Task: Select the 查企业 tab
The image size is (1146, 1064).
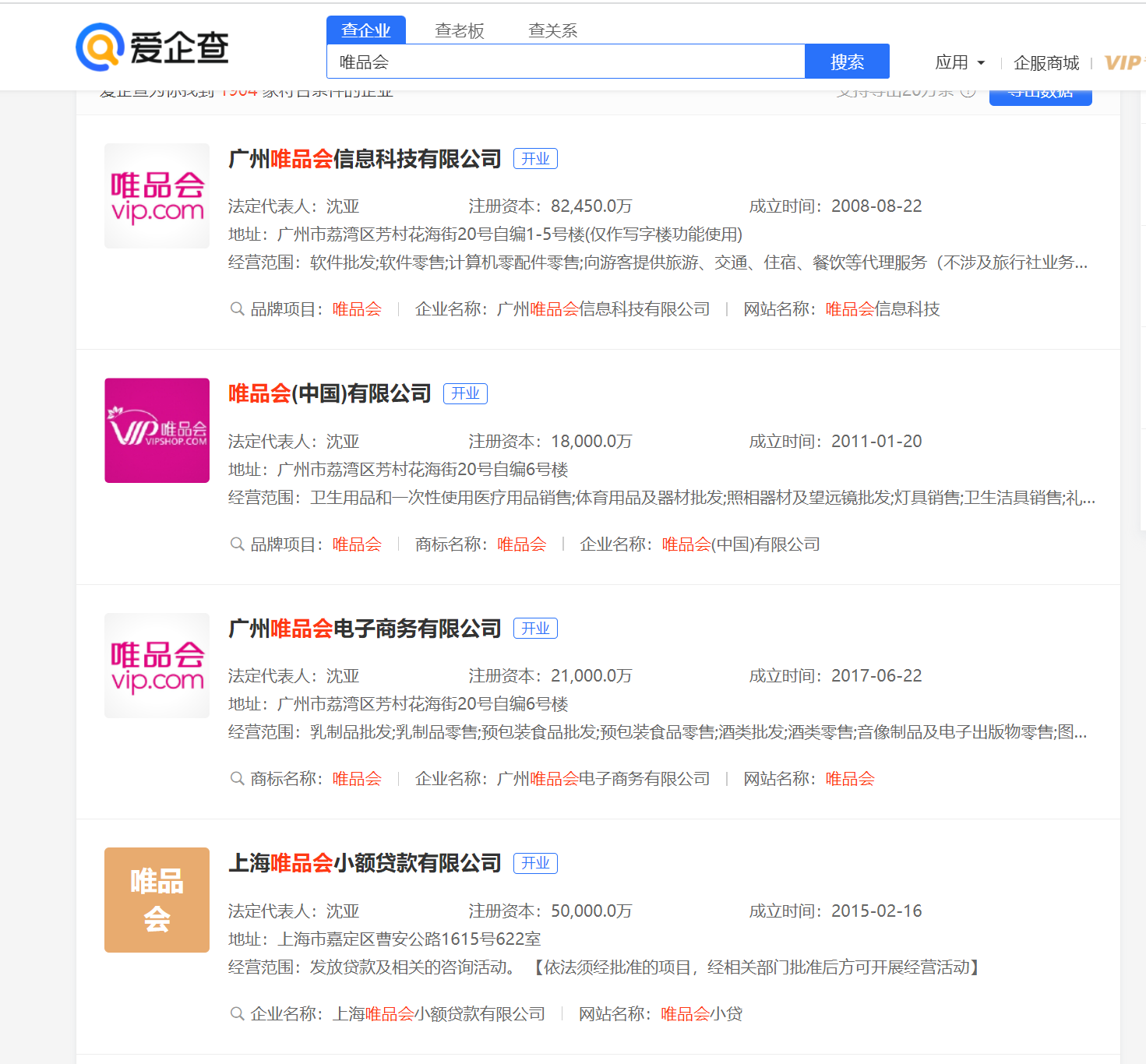Action: [366, 30]
